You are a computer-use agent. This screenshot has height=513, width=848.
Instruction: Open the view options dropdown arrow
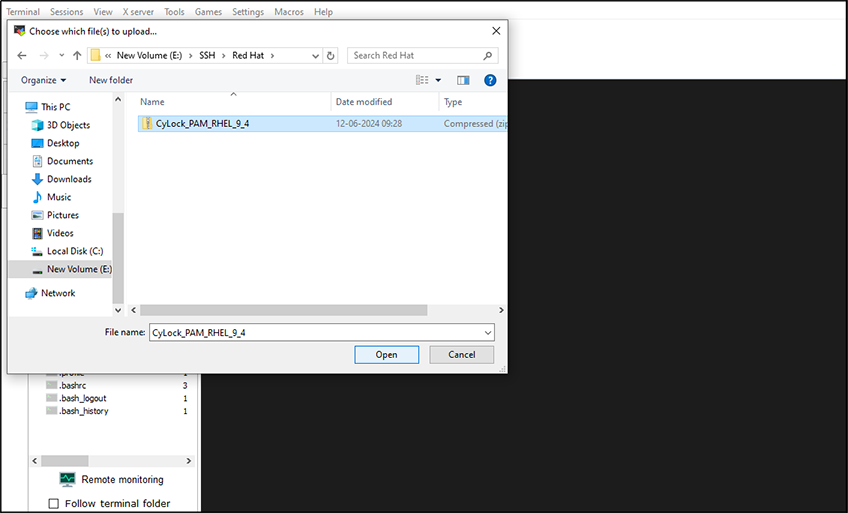click(x=438, y=80)
